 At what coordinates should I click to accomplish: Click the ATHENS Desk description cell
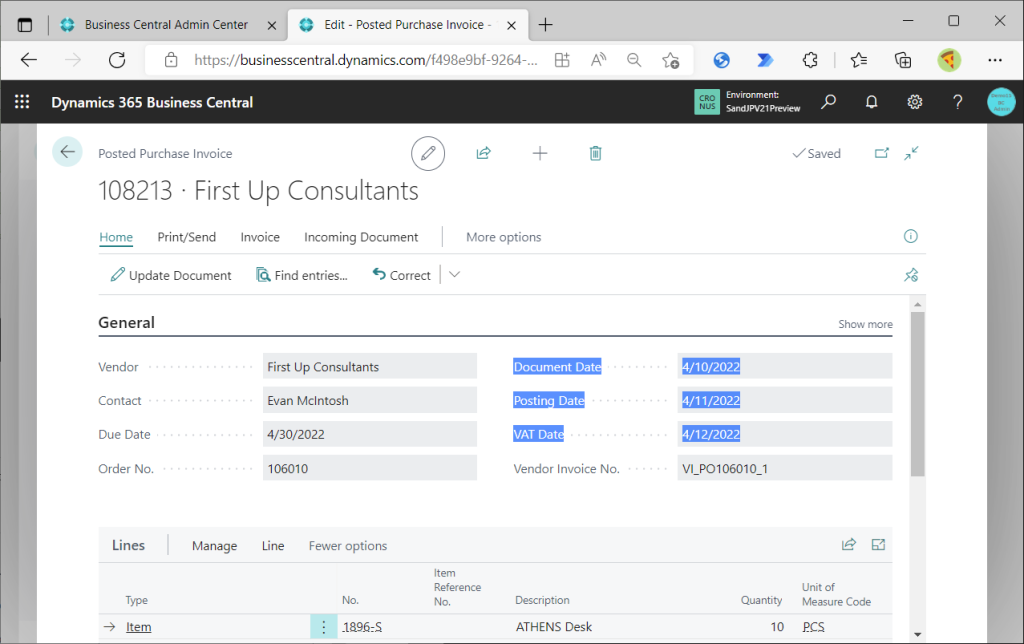pyautogui.click(x=554, y=627)
